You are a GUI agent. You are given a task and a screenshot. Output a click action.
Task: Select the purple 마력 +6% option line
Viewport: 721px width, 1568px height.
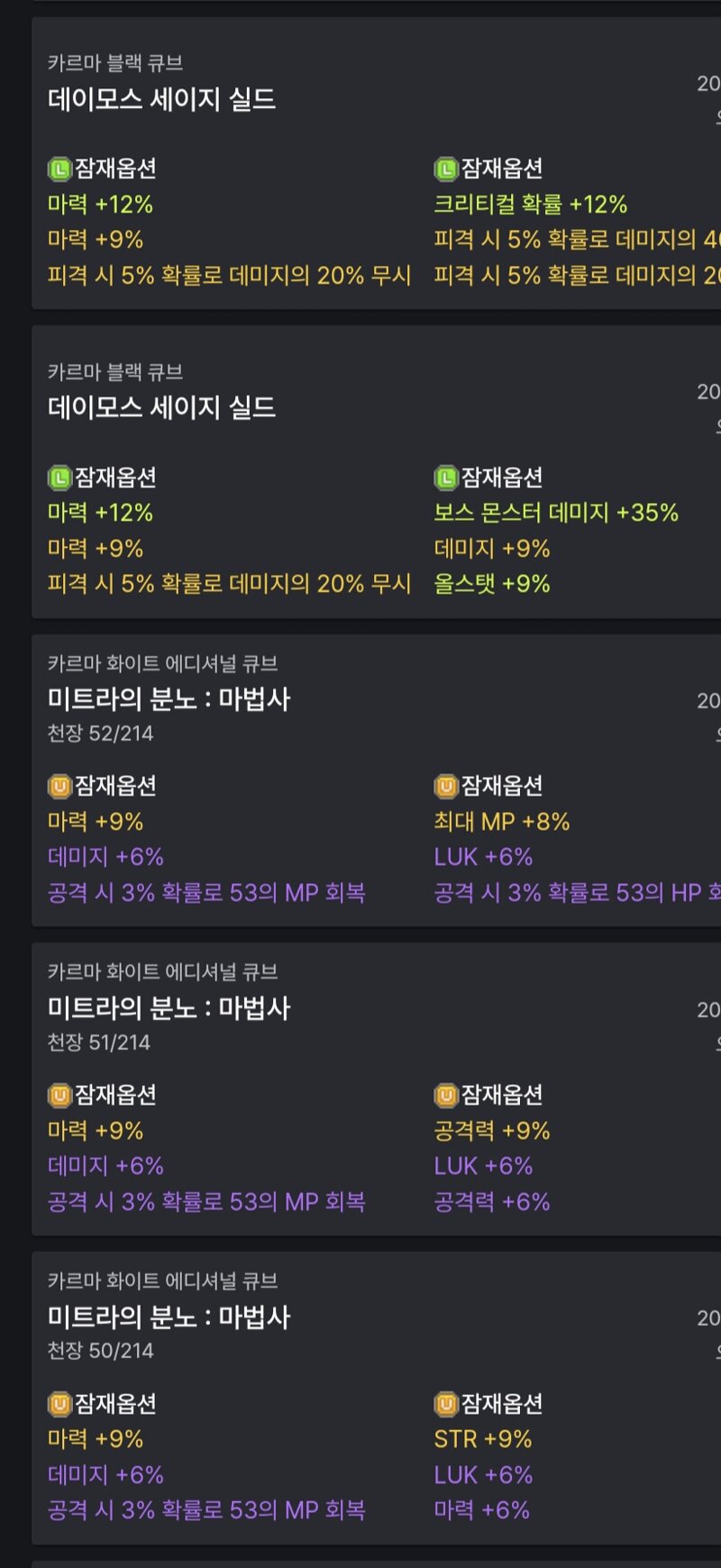[482, 1510]
